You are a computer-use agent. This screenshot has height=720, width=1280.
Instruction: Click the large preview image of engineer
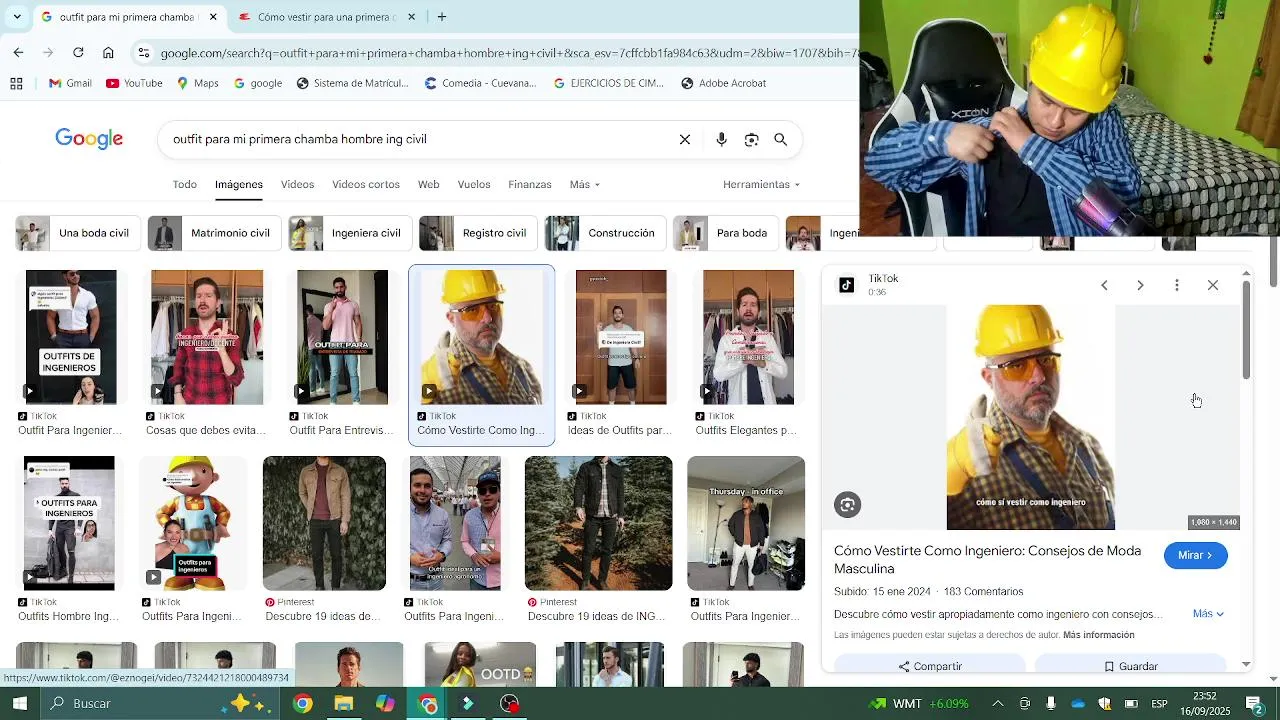[x=1030, y=417]
